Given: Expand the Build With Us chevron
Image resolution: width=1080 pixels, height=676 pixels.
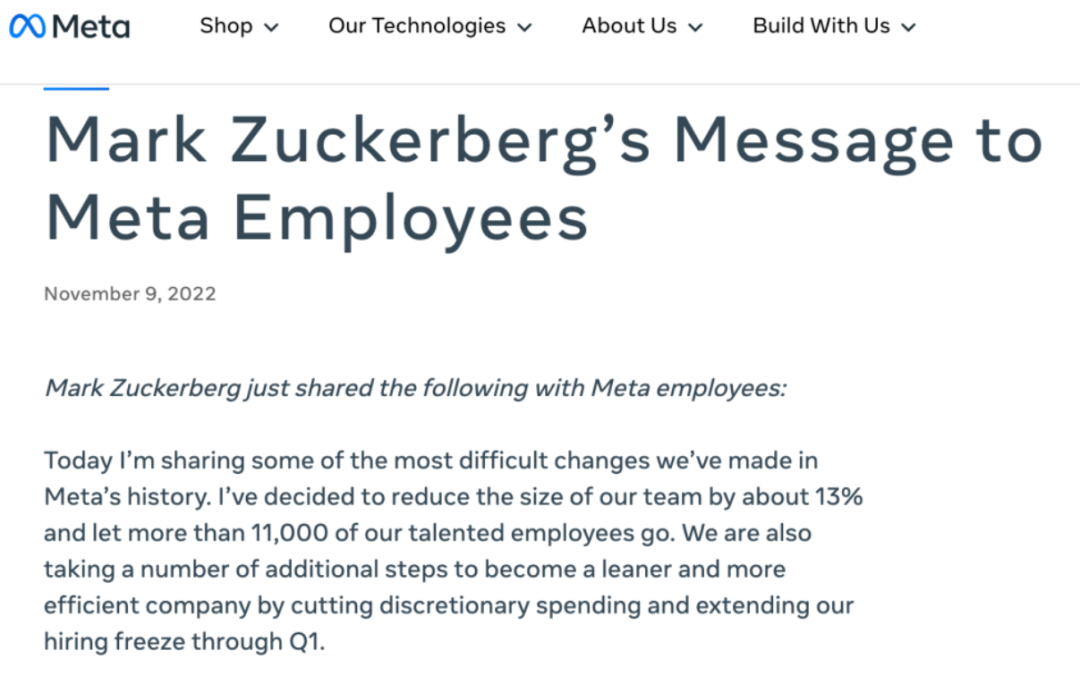Looking at the screenshot, I should [x=908, y=28].
